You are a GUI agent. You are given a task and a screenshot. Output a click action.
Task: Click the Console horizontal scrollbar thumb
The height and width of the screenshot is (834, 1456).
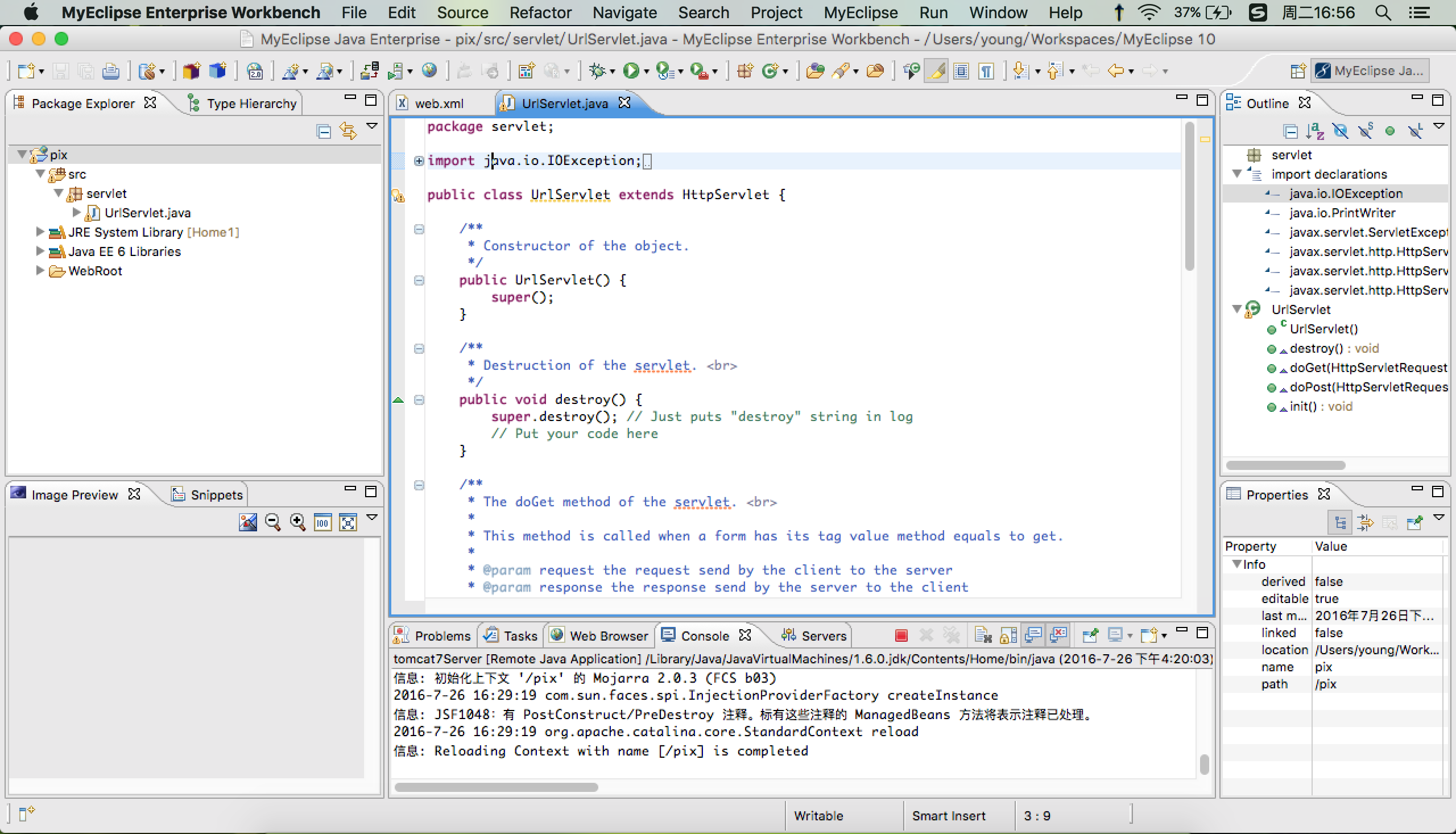click(x=497, y=786)
